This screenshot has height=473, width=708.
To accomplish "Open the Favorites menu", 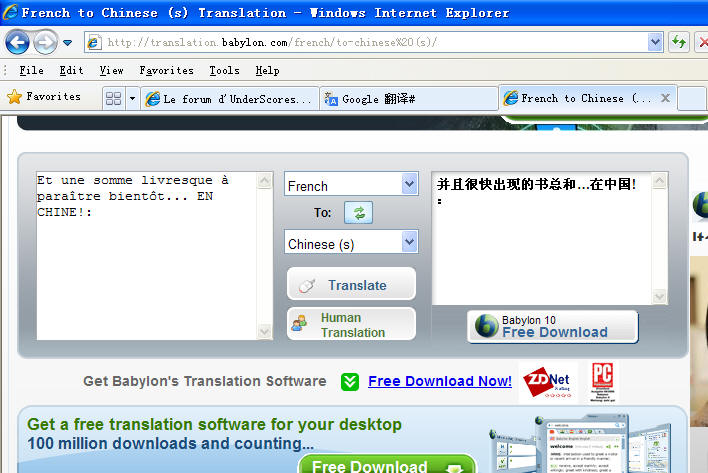I will coord(167,70).
